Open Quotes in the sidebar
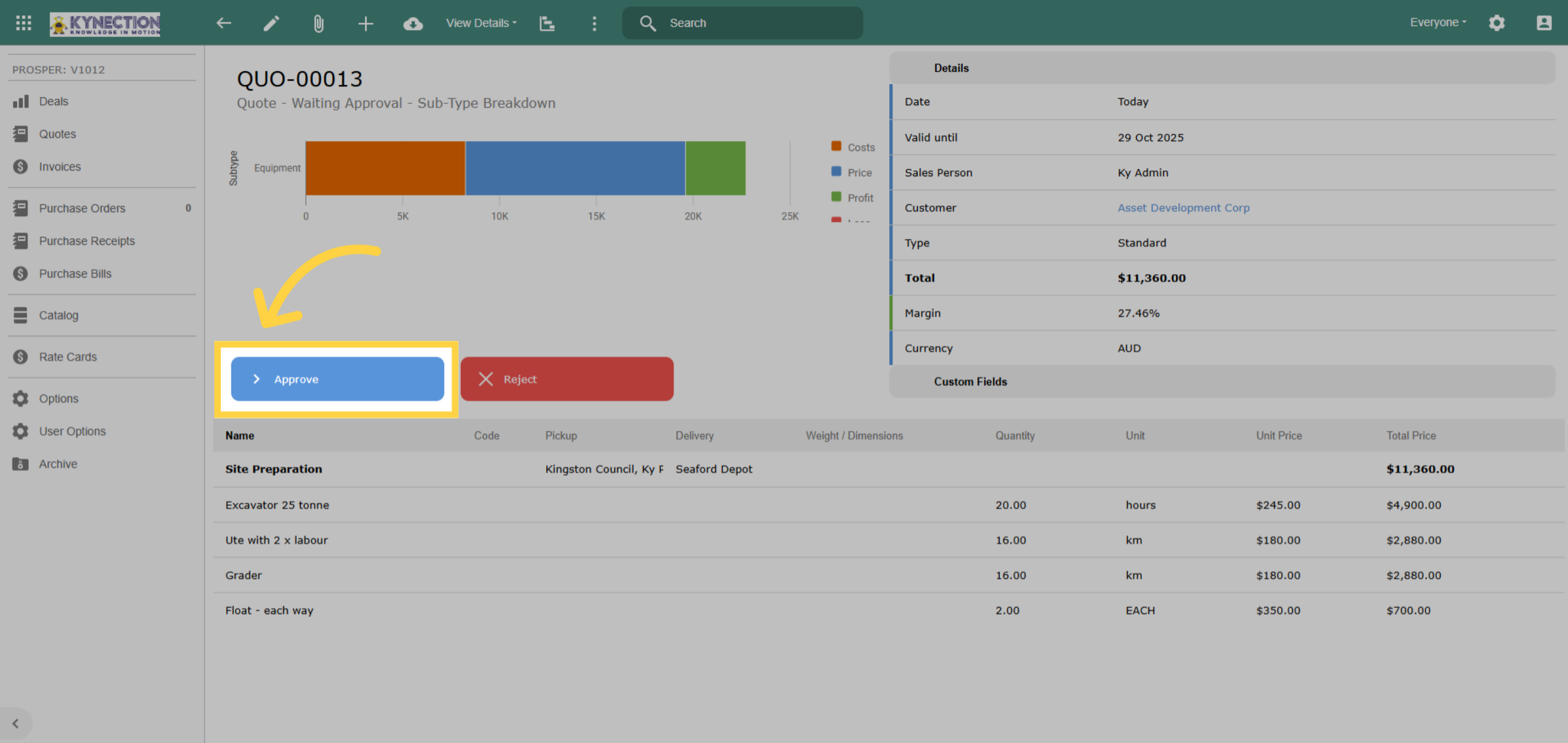Image resolution: width=1568 pixels, height=743 pixels. click(x=57, y=134)
